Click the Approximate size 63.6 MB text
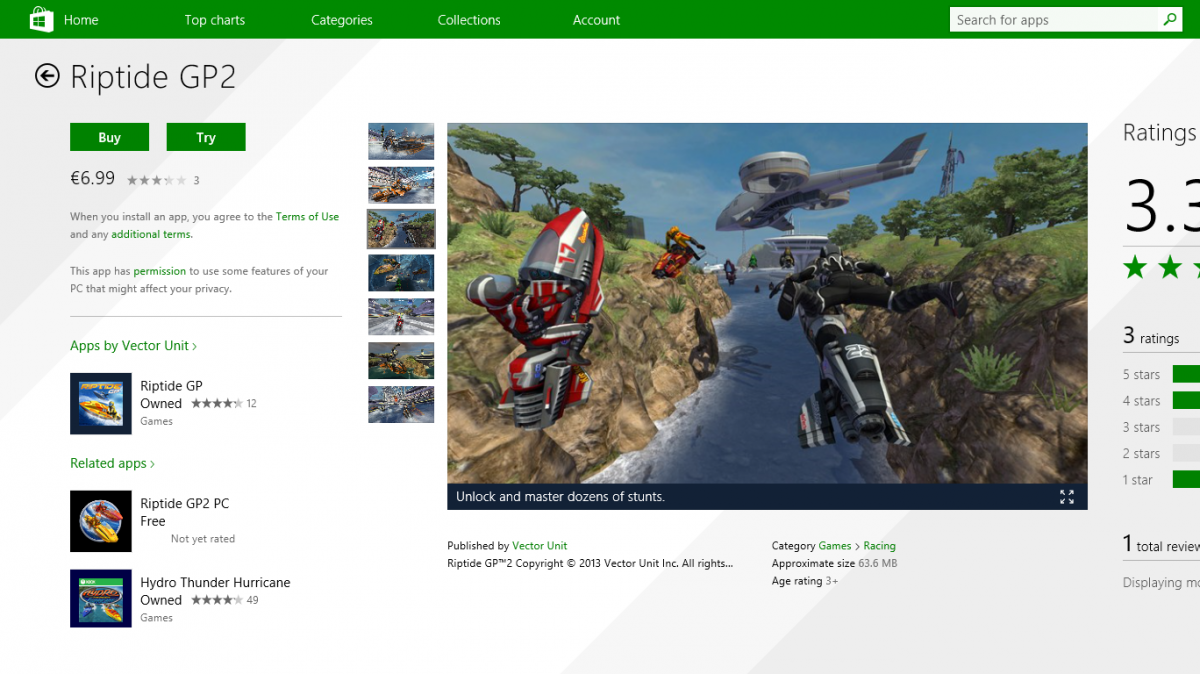Image resolution: width=1200 pixels, height=674 pixels. click(x=834, y=563)
